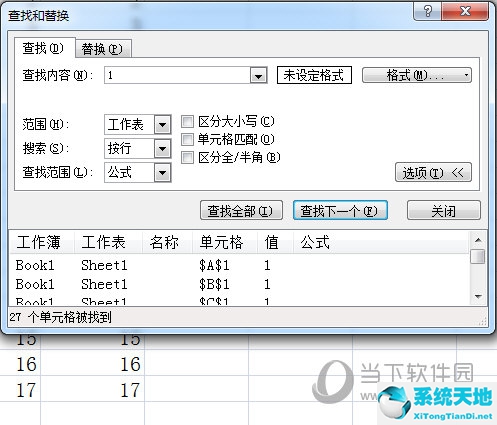The height and width of the screenshot is (425, 497).
Task: Select the partially visible $C$1 result row
Action: [239, 301]
